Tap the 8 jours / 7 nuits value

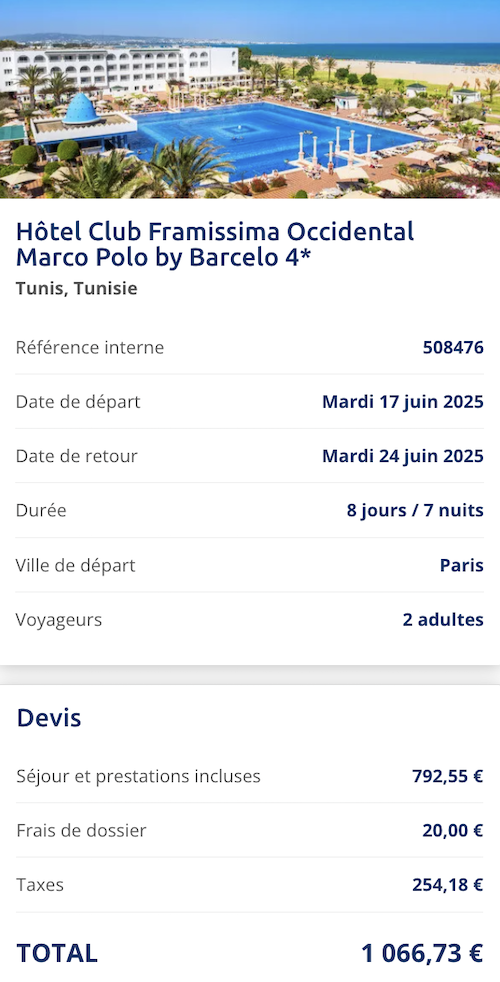pos(415,510)
